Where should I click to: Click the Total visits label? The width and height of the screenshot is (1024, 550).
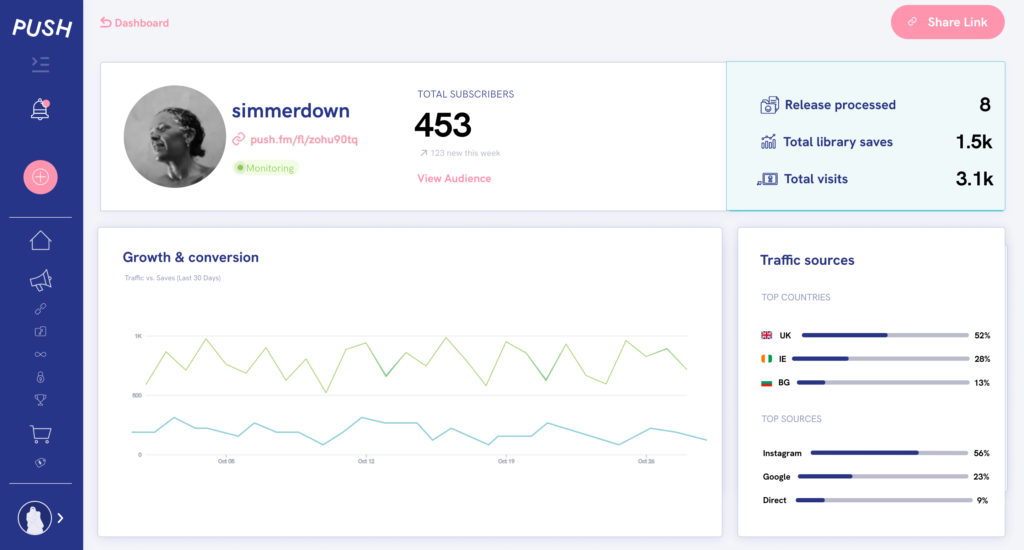[816, 179]
